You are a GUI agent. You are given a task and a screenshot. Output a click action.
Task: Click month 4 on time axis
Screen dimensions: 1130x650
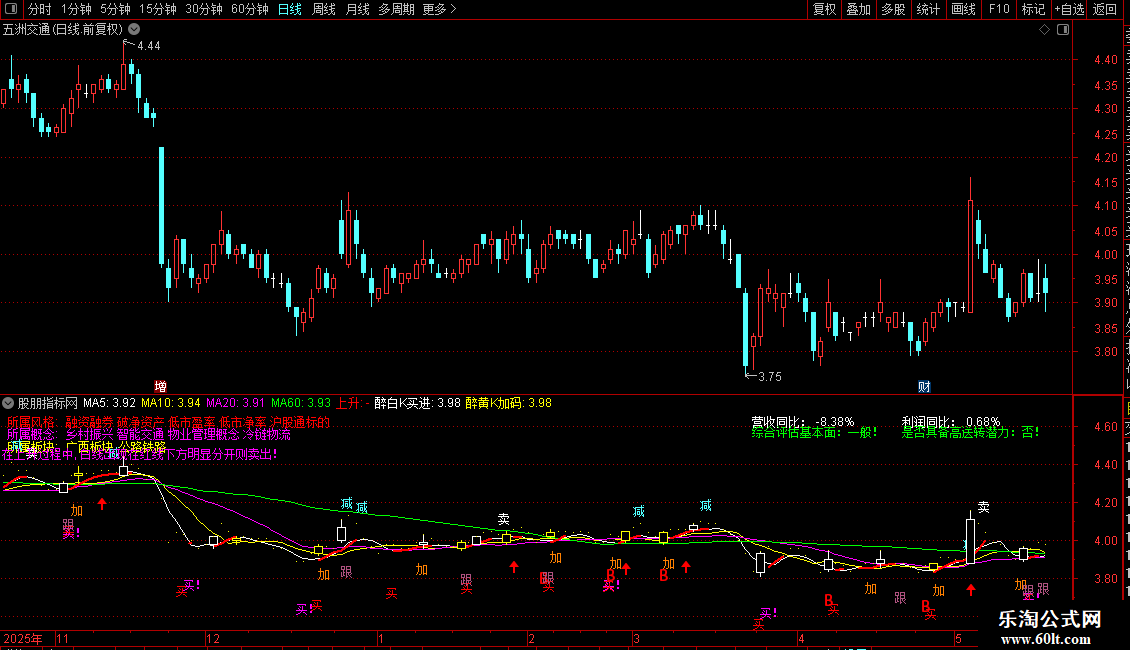coord(801,638)
